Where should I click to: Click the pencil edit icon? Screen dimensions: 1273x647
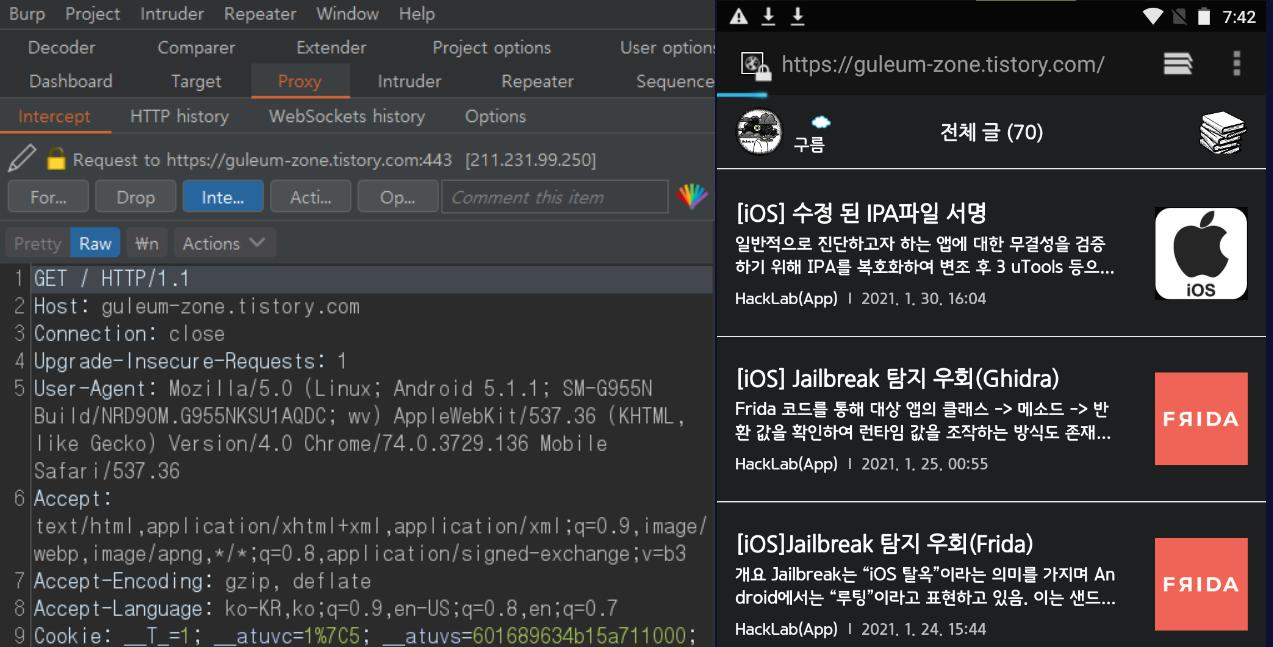click(22, 159)
